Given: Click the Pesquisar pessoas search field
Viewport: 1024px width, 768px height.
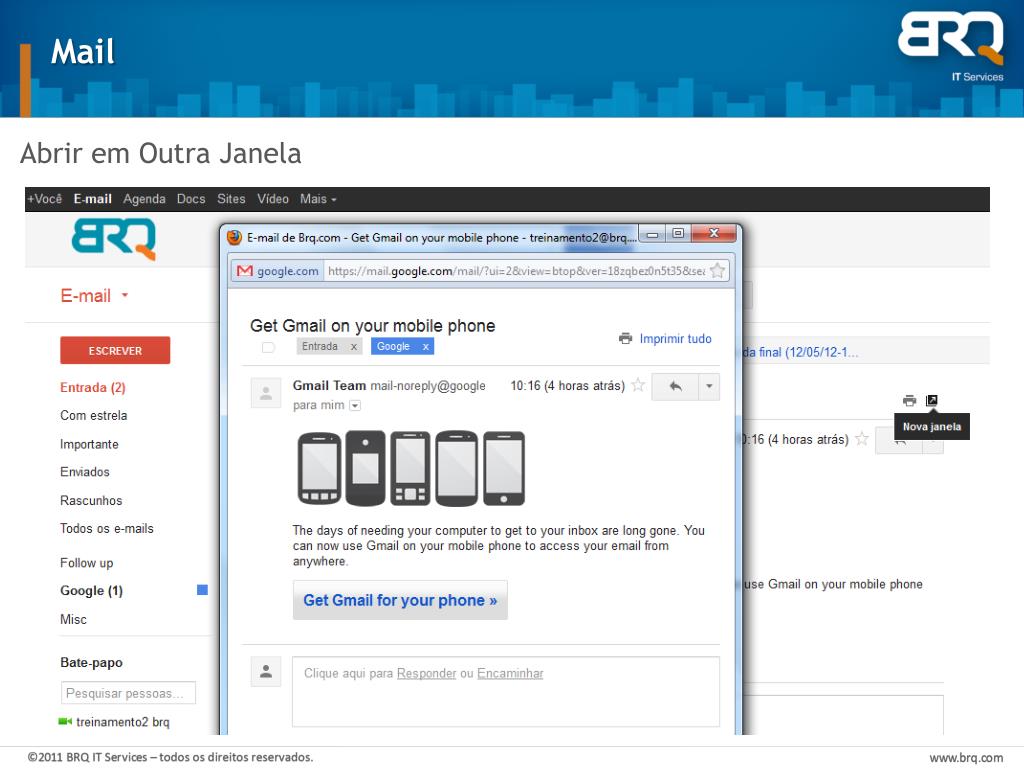Looking at the screenshot, I should pos(129,693).
